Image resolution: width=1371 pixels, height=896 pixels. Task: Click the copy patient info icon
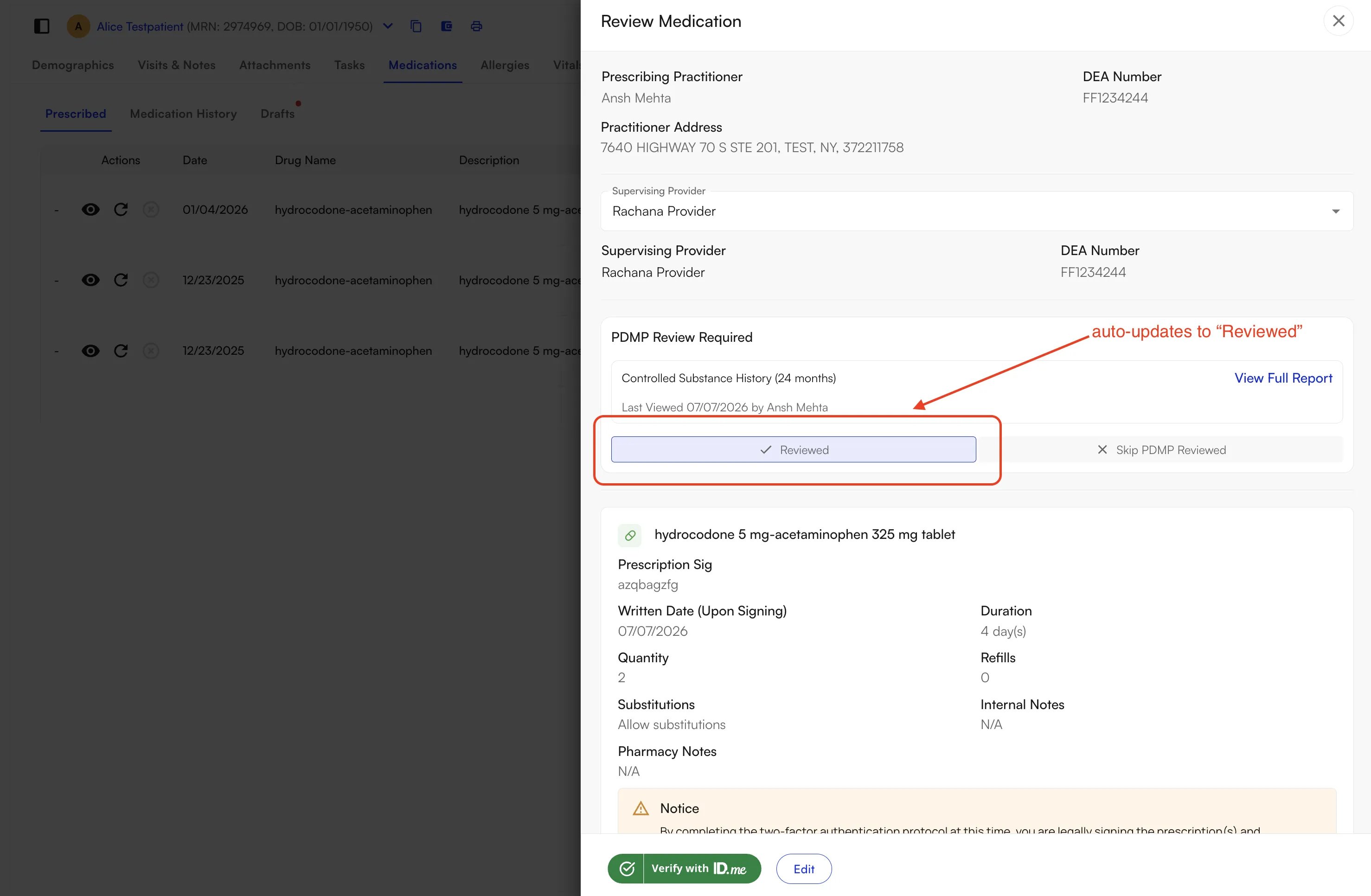point(416,26)
